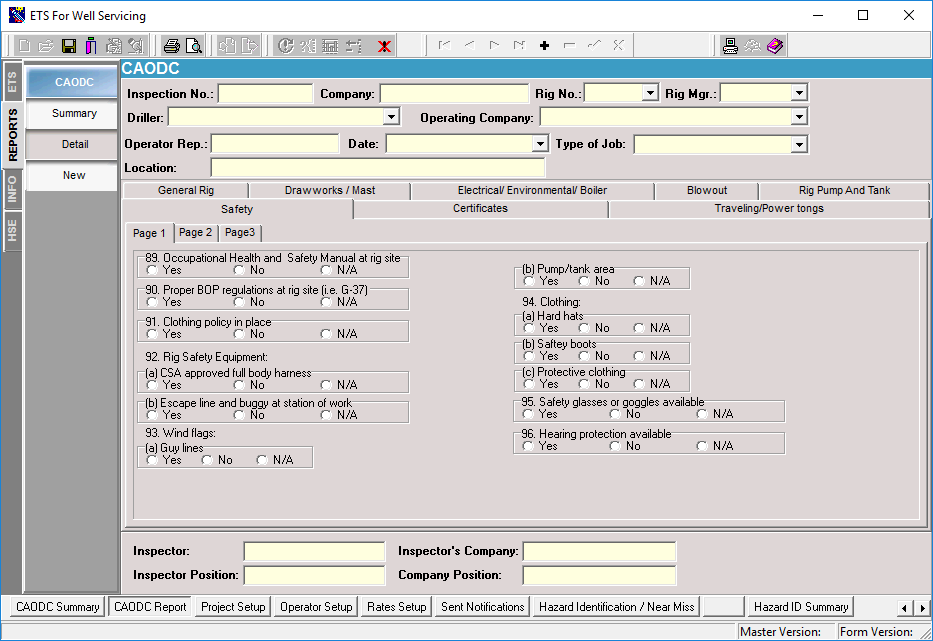Click the magenta marker icon beside Save

tap(91, 46)
